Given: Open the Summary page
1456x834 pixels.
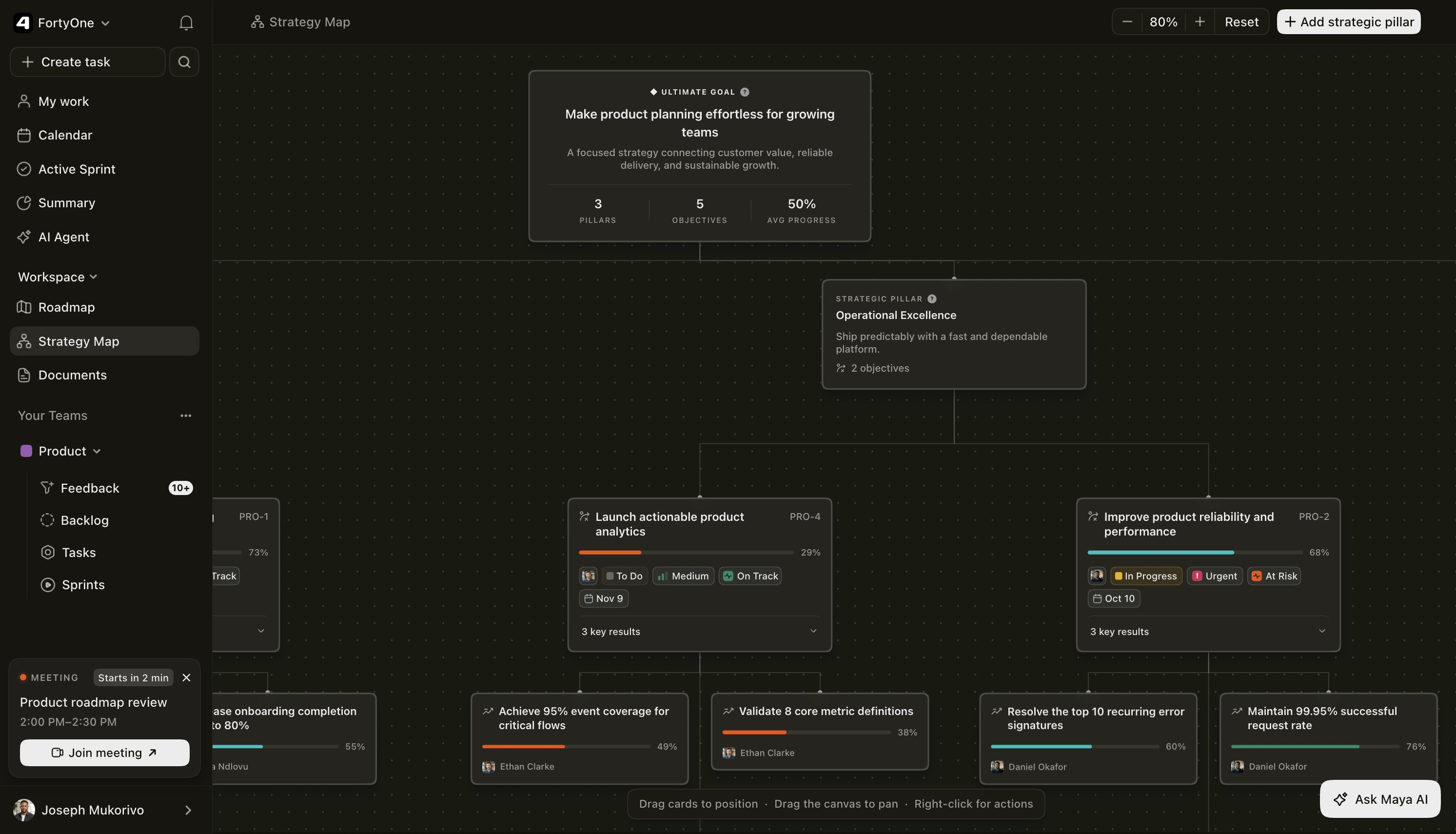Looking at the screenshot, I should pyautogui.click(x=104, y=203).
